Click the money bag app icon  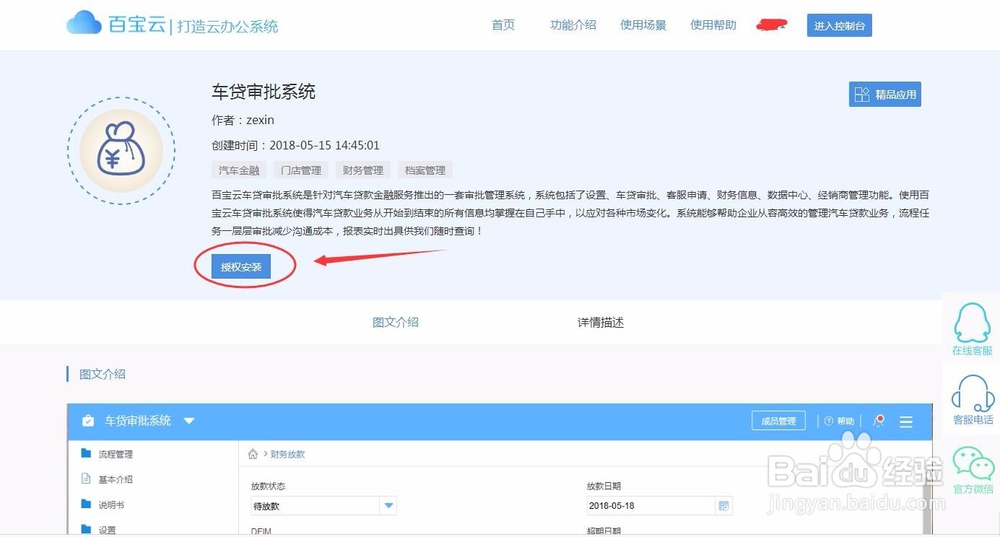(121, 151)
